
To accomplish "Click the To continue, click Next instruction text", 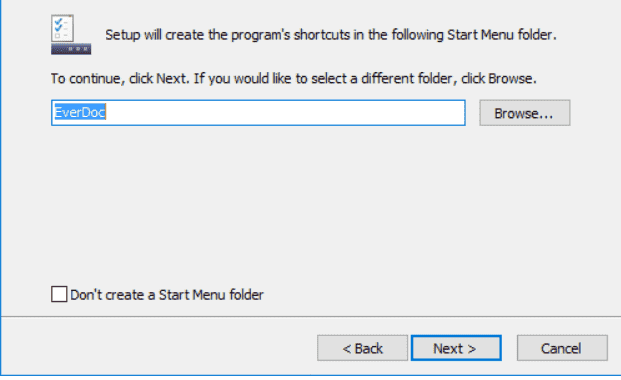I will [x=293, y=78].
